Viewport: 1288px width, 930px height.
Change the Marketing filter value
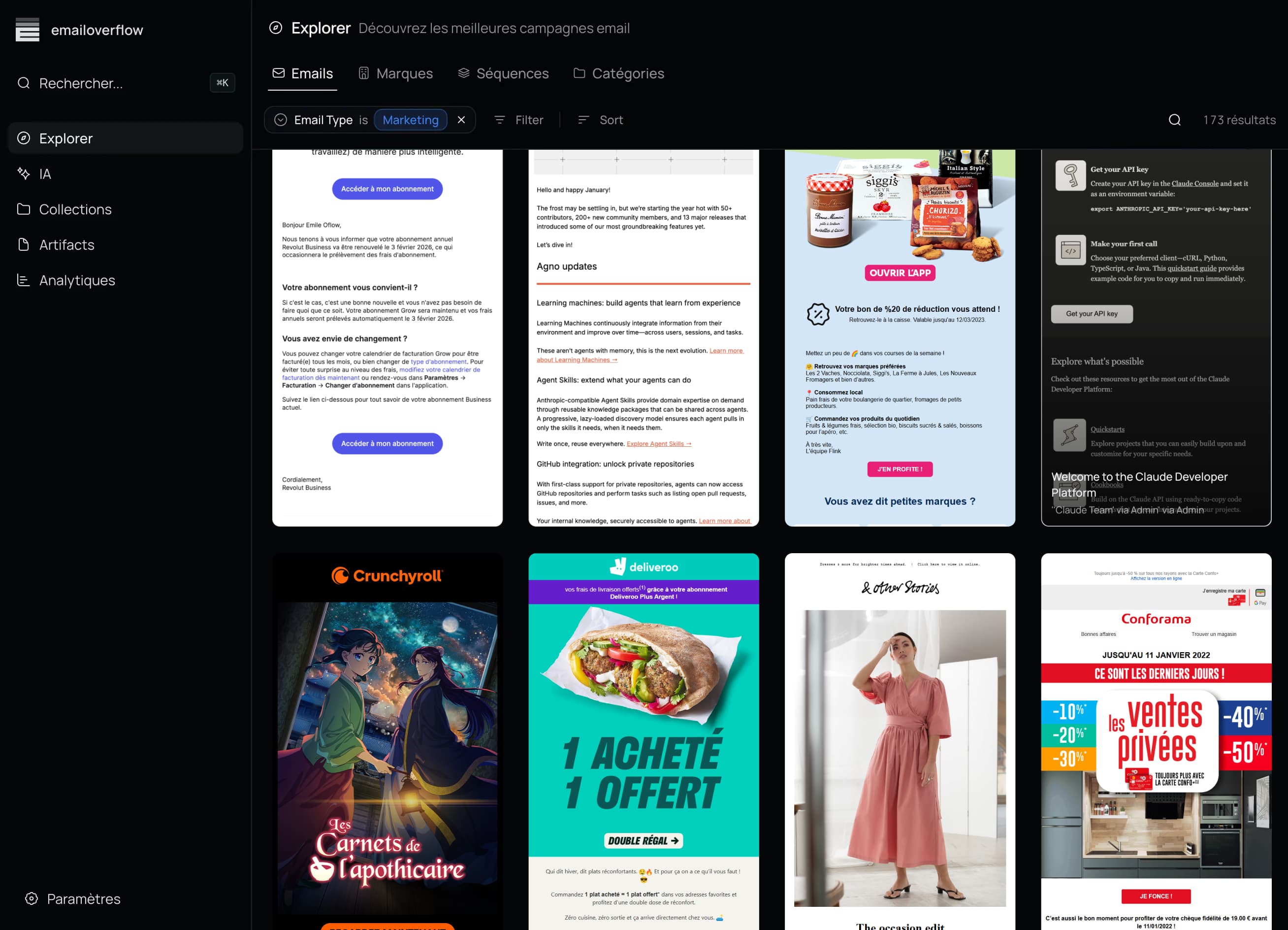(x=410, y=120)
